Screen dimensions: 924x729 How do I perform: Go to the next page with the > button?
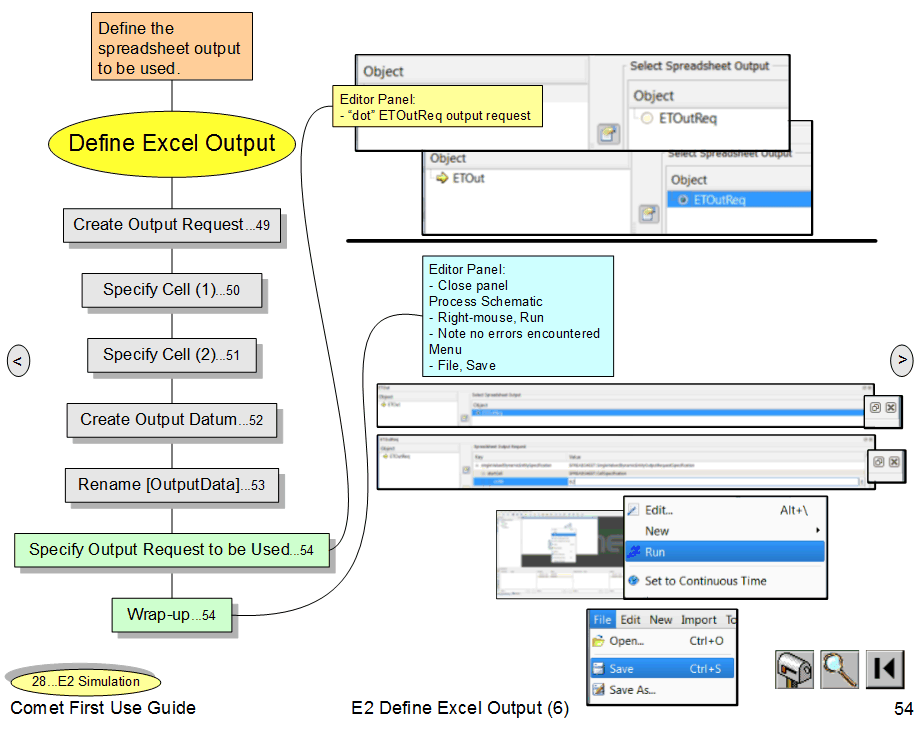click(902, 359)
